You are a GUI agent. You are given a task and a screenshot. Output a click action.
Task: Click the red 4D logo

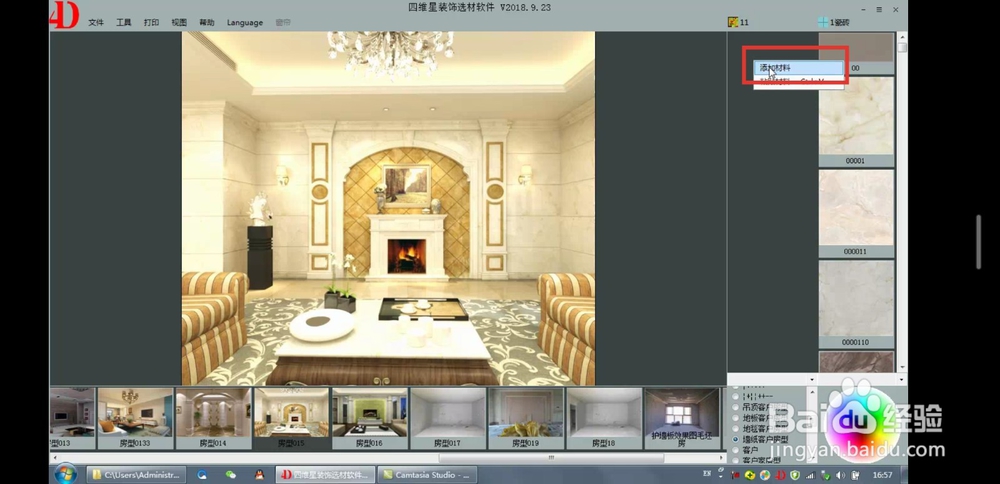(64, 15)
